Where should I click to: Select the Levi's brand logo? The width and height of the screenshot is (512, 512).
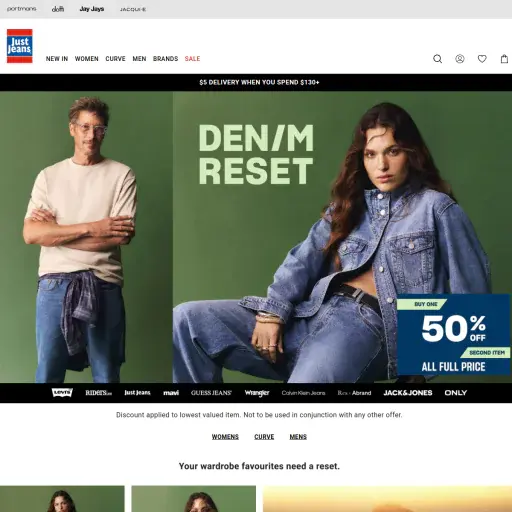(62, 393)
